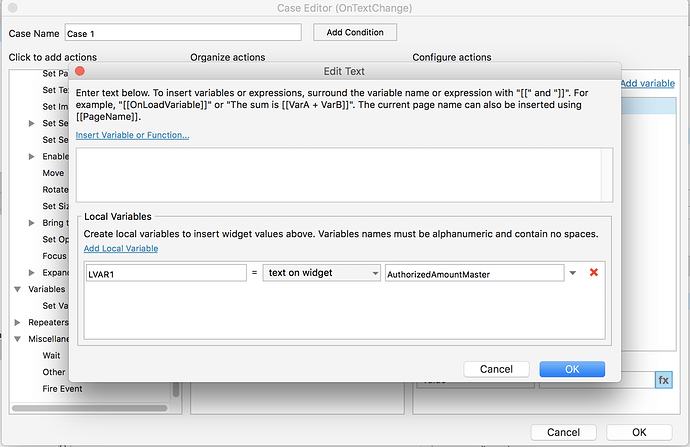Confirm Edit Text dialog with OK
Viewport: 690px width, 447px height.
click(571, 369)
